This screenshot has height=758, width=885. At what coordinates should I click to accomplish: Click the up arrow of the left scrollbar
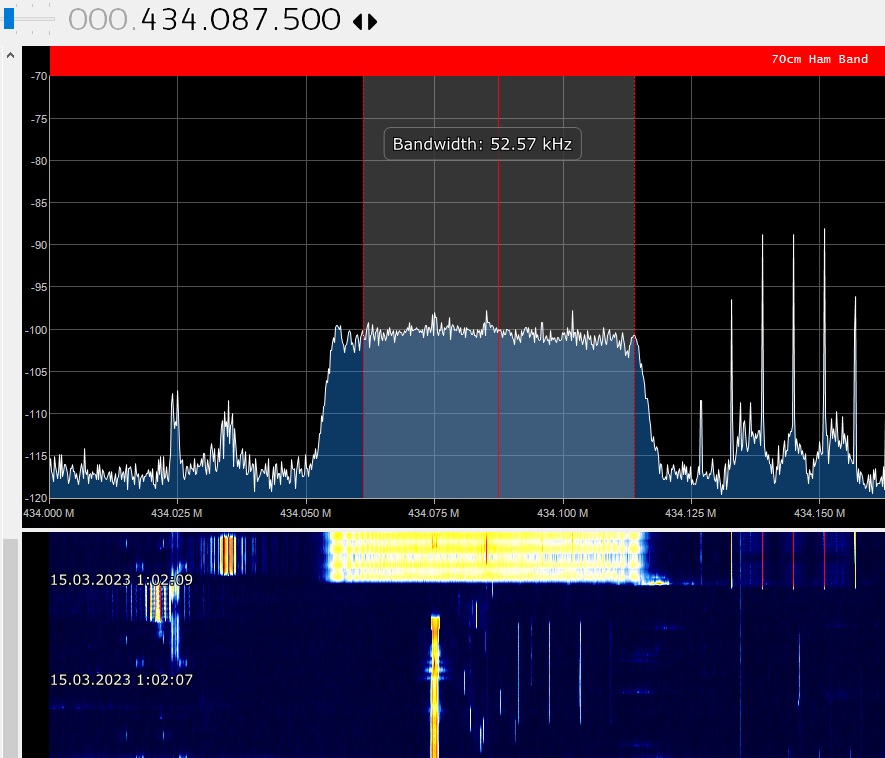tap(10, 55)
